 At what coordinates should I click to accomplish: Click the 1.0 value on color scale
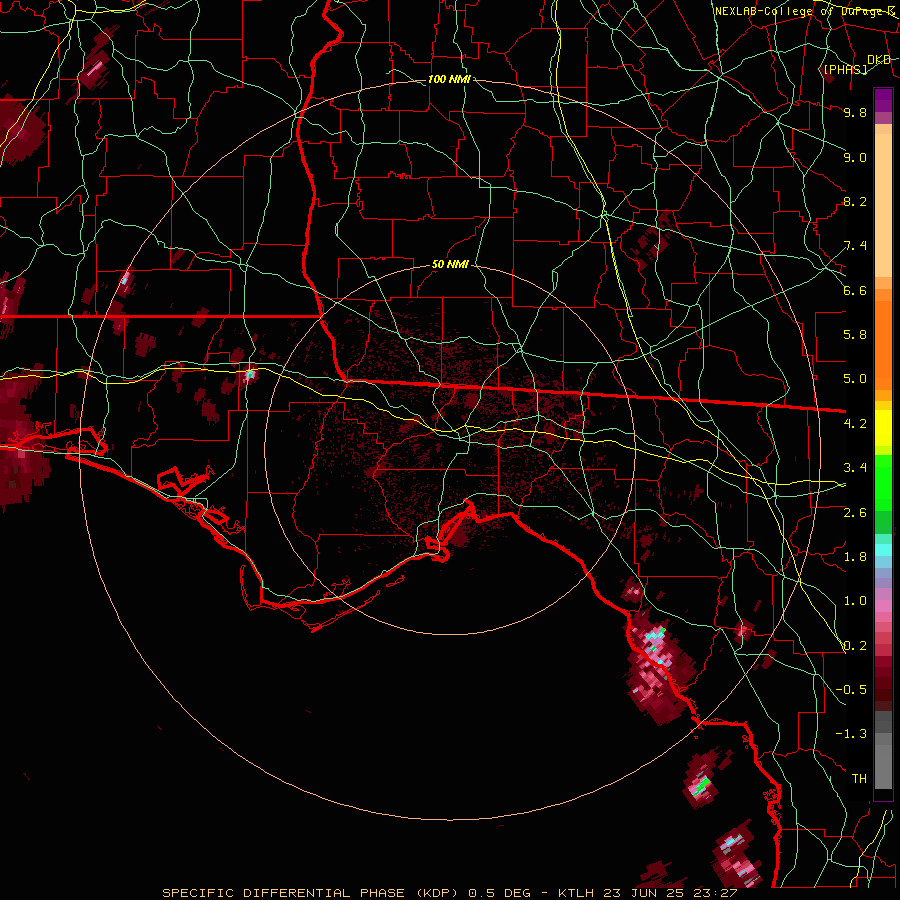[855, 601]
